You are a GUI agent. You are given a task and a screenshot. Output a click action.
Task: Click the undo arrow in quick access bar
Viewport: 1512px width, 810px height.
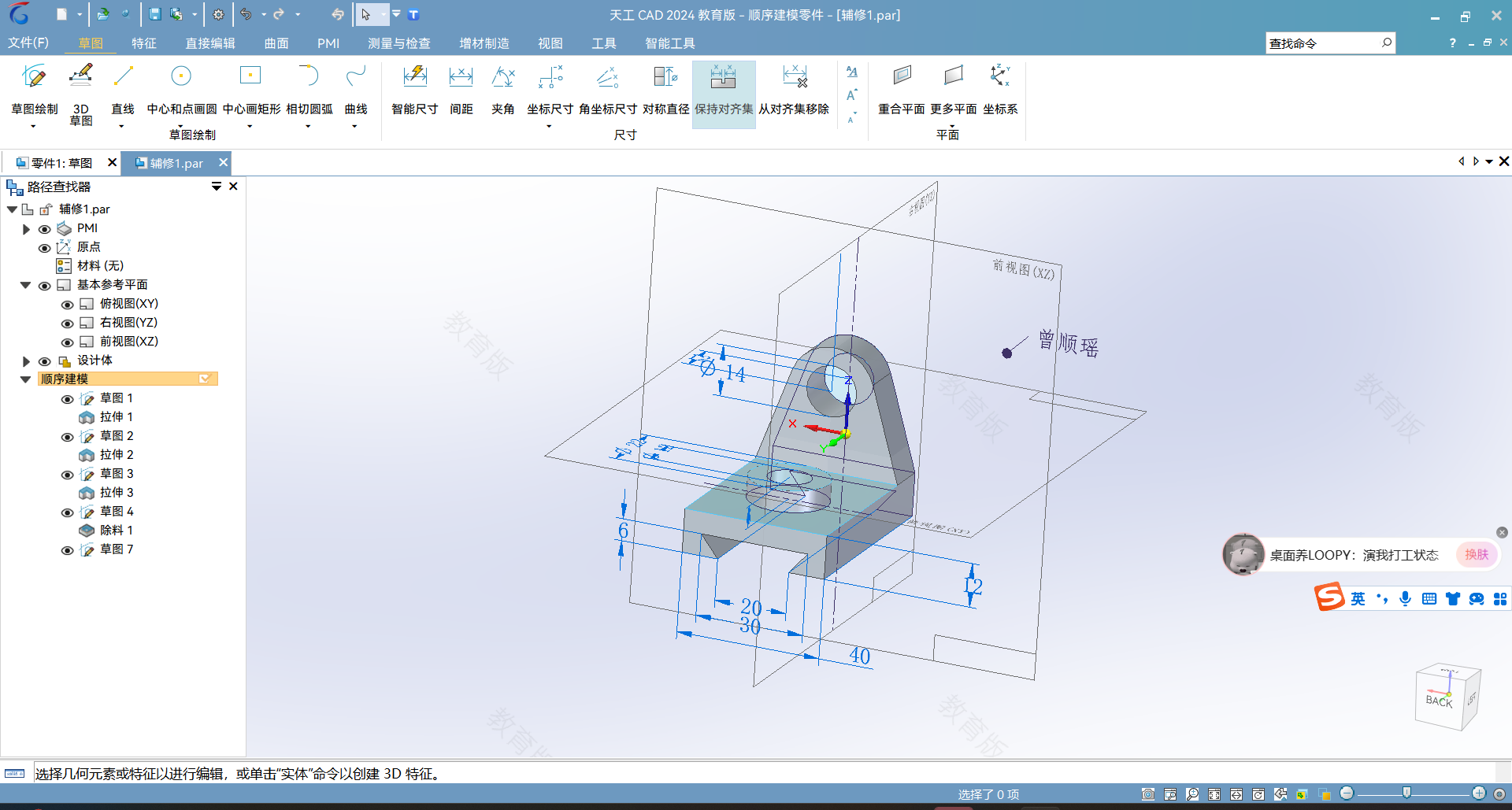246,14
